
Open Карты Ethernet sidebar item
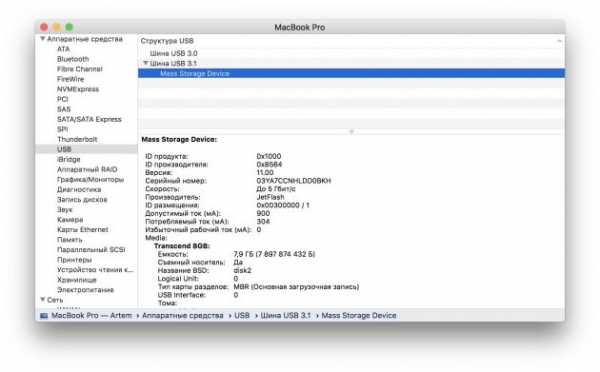click(83, 230)
